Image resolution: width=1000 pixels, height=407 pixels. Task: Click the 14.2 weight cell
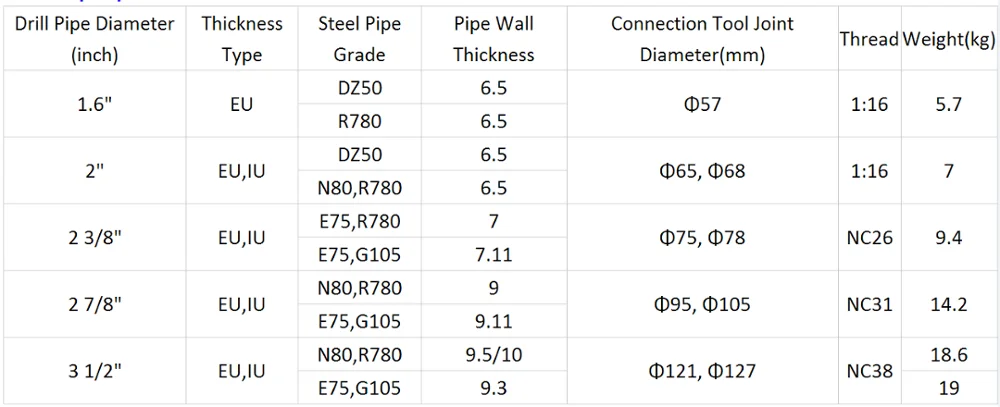click(949, 305)
